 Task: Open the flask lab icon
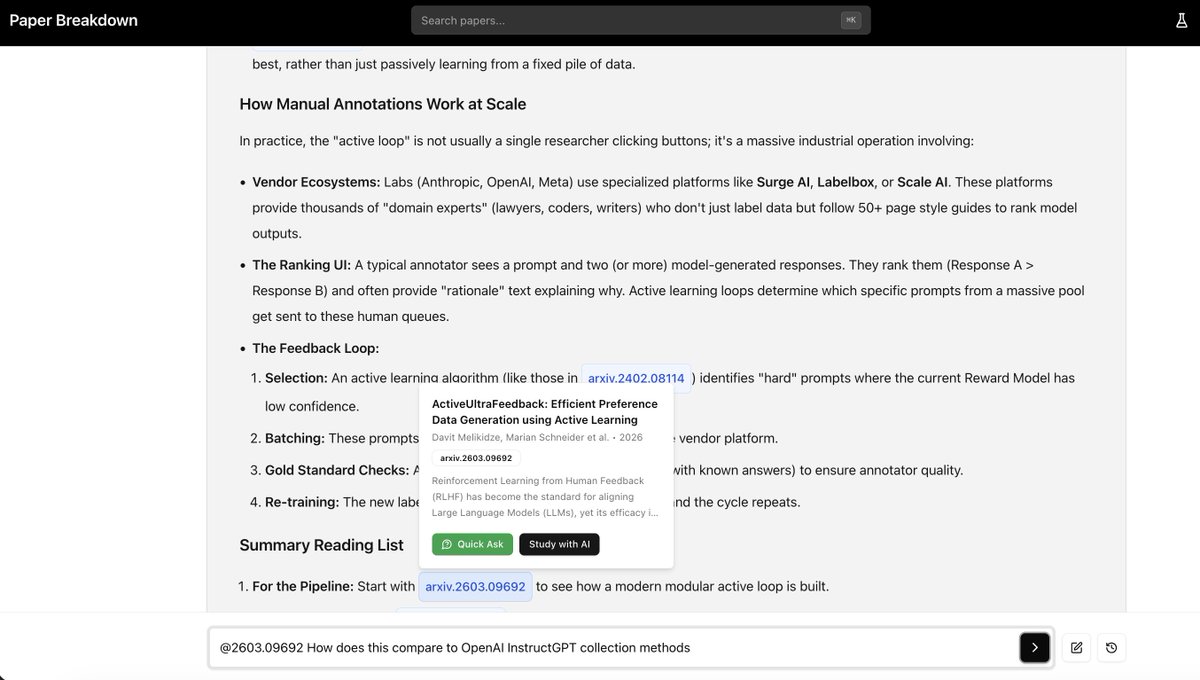1181,21
